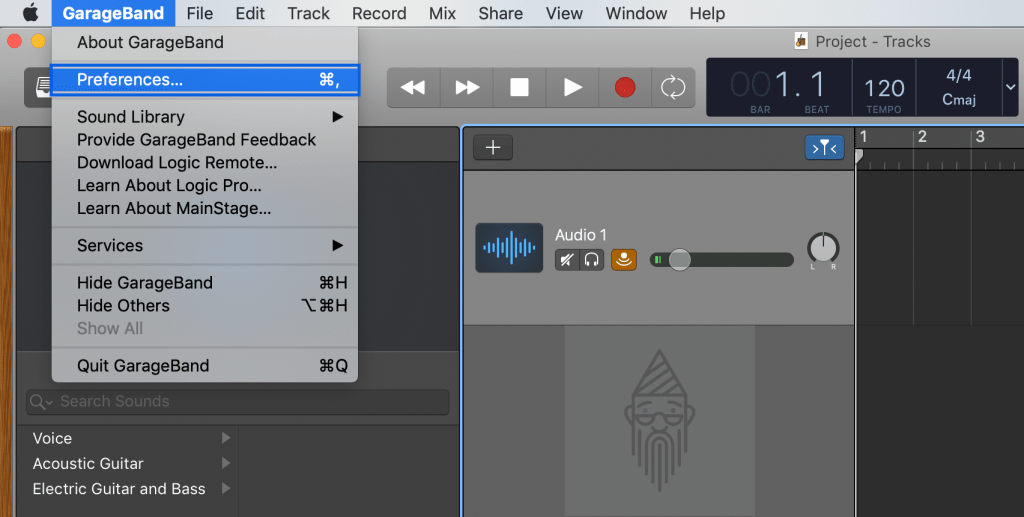Click the playhead marker at bar 1
The height and width of the screenshot is (517, 1024).
tap(859, 155)
